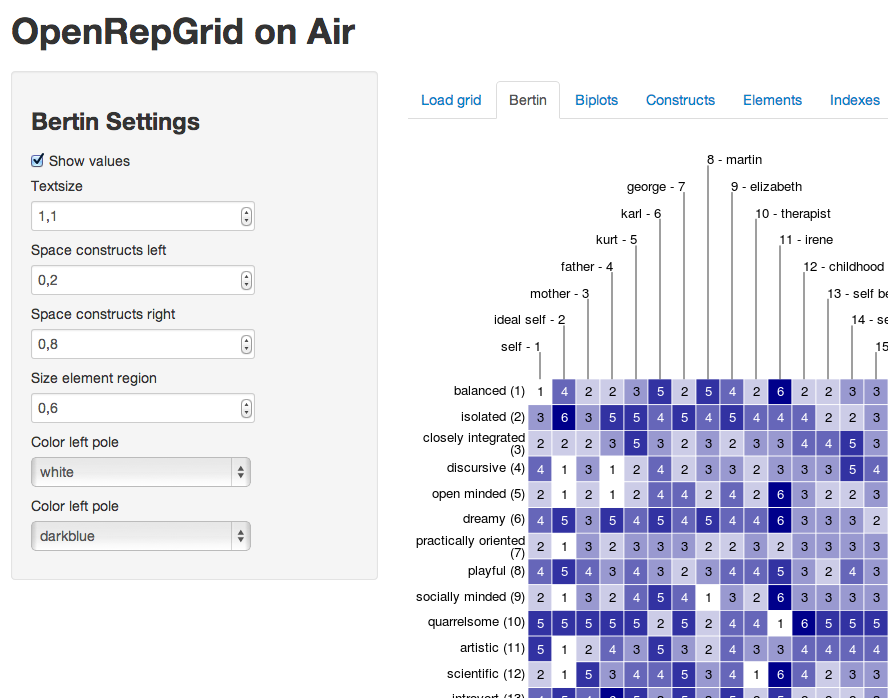The image size is (888, 698).
Task: Click the '9 - elizabeth' element label
Action: 766,187
